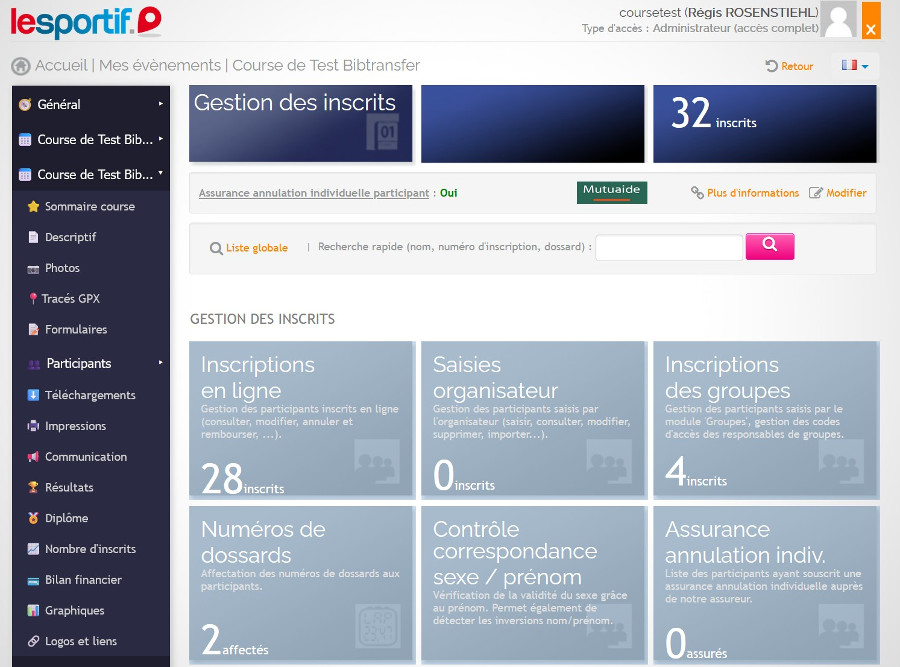This screenshot has height=667, width=900.
Task: Click the Résultats trophy icon
Action: [x=33, y=488]
